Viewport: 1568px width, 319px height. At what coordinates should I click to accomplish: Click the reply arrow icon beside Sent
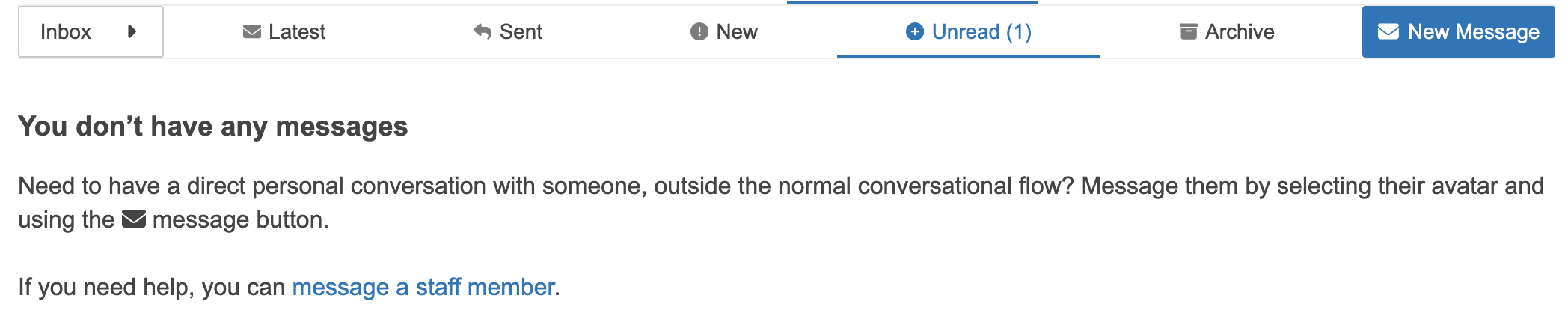pos(483,31)
